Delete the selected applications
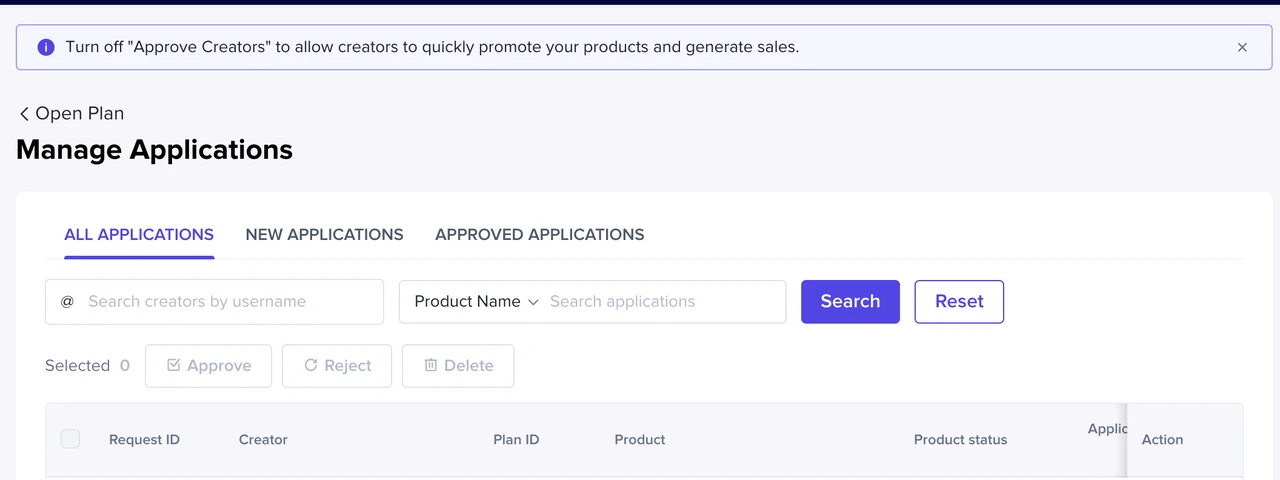 [x=458, y=366]
